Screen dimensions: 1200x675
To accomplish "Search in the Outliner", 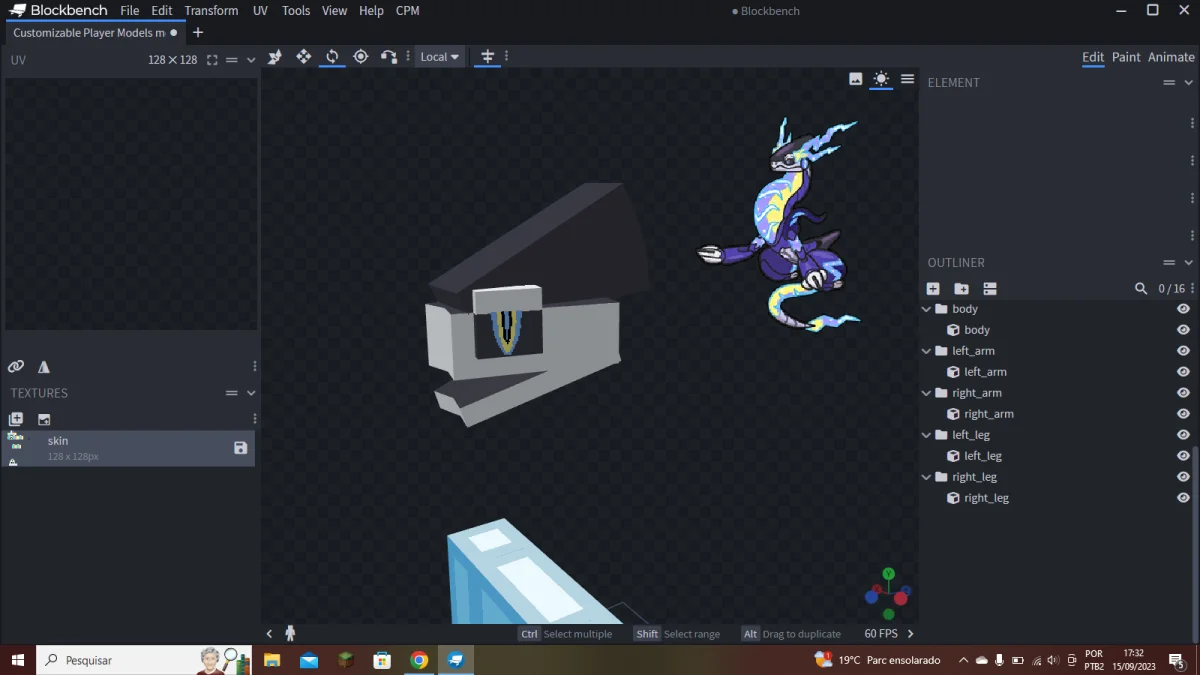I will (x=1141, y=289).
